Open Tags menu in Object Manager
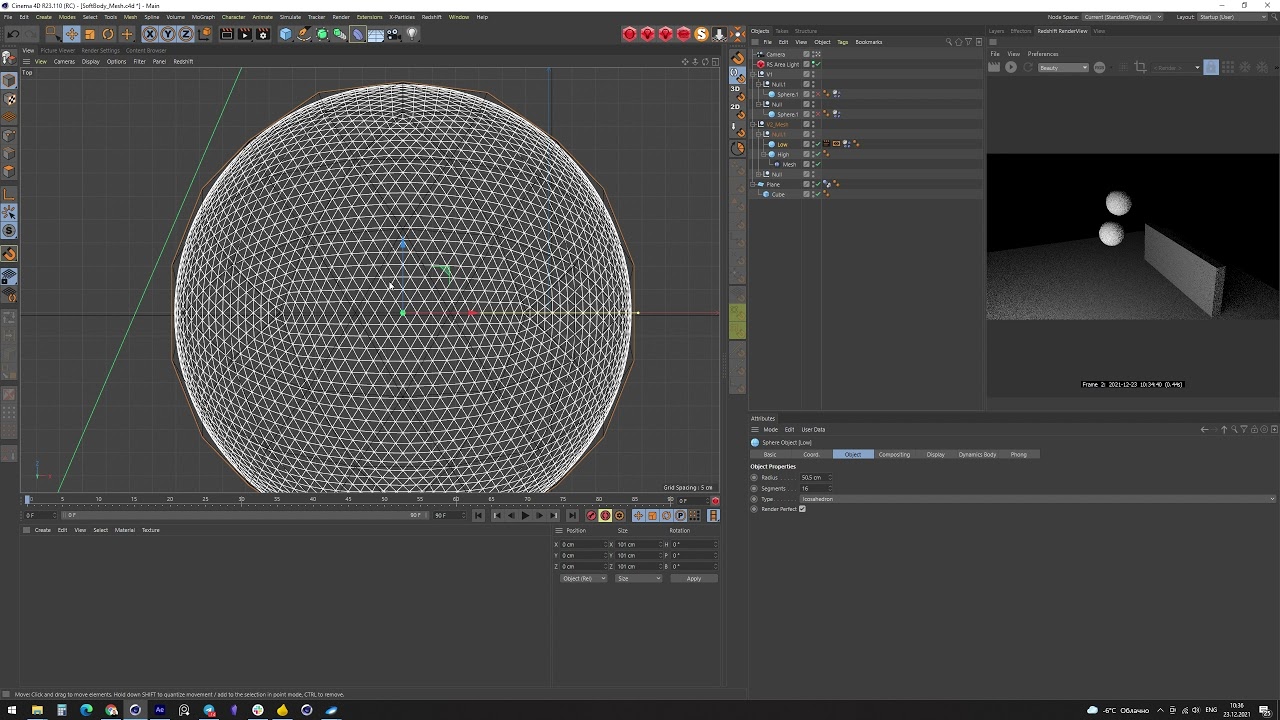1280x720 pixels. 843,42
